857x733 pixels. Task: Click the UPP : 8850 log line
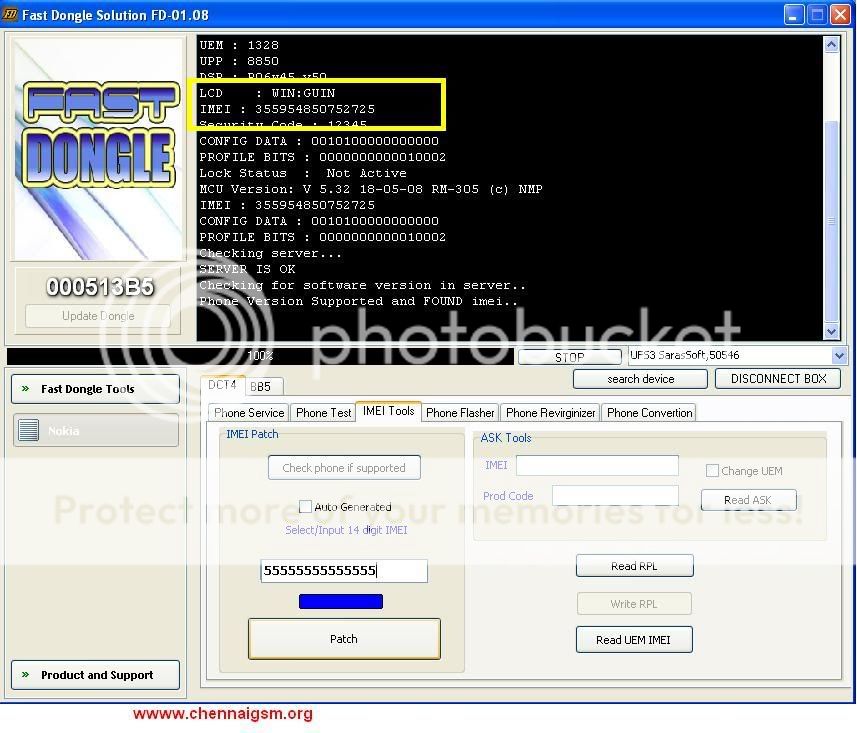tap(239, 61)
